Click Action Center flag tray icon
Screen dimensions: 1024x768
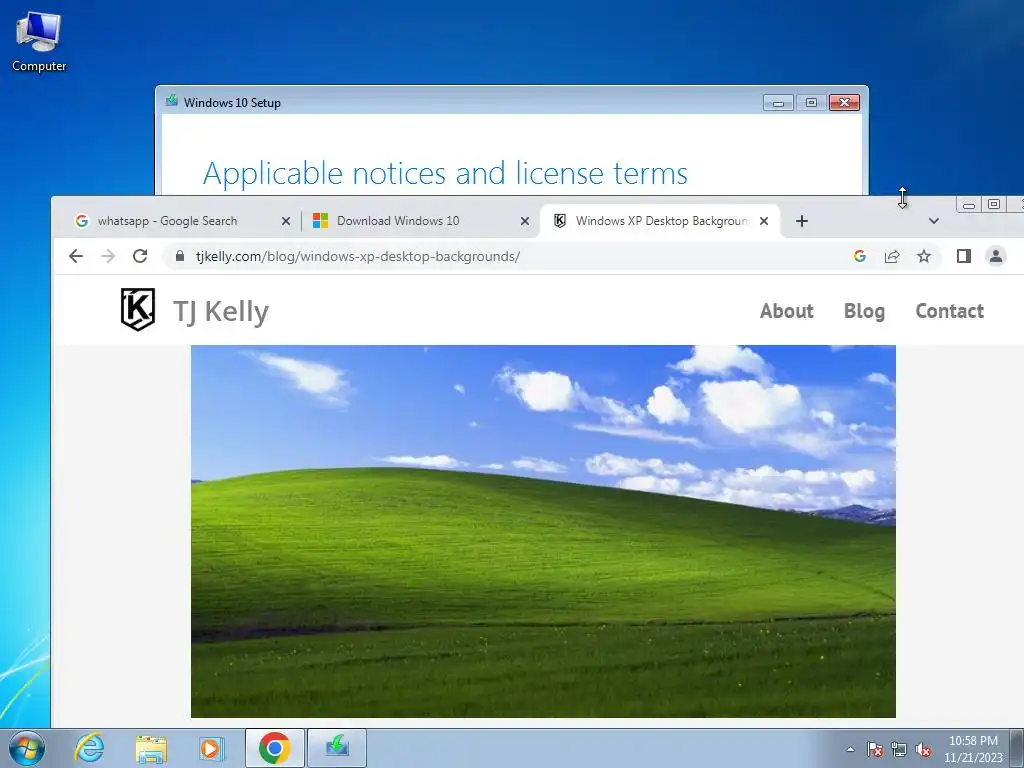pyautogui.click(x=874, y=749)
